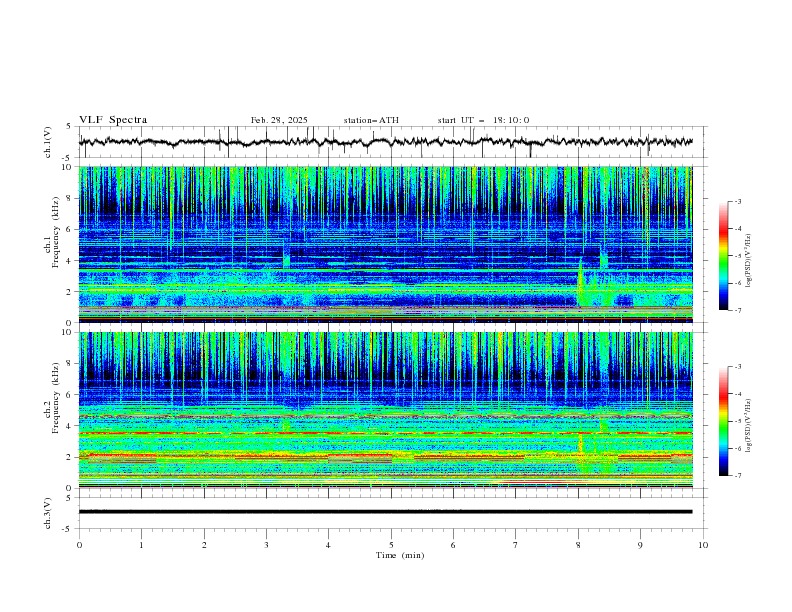
Task: Click the burst near minute 8 in ch.1
Action: click(582, 283)
